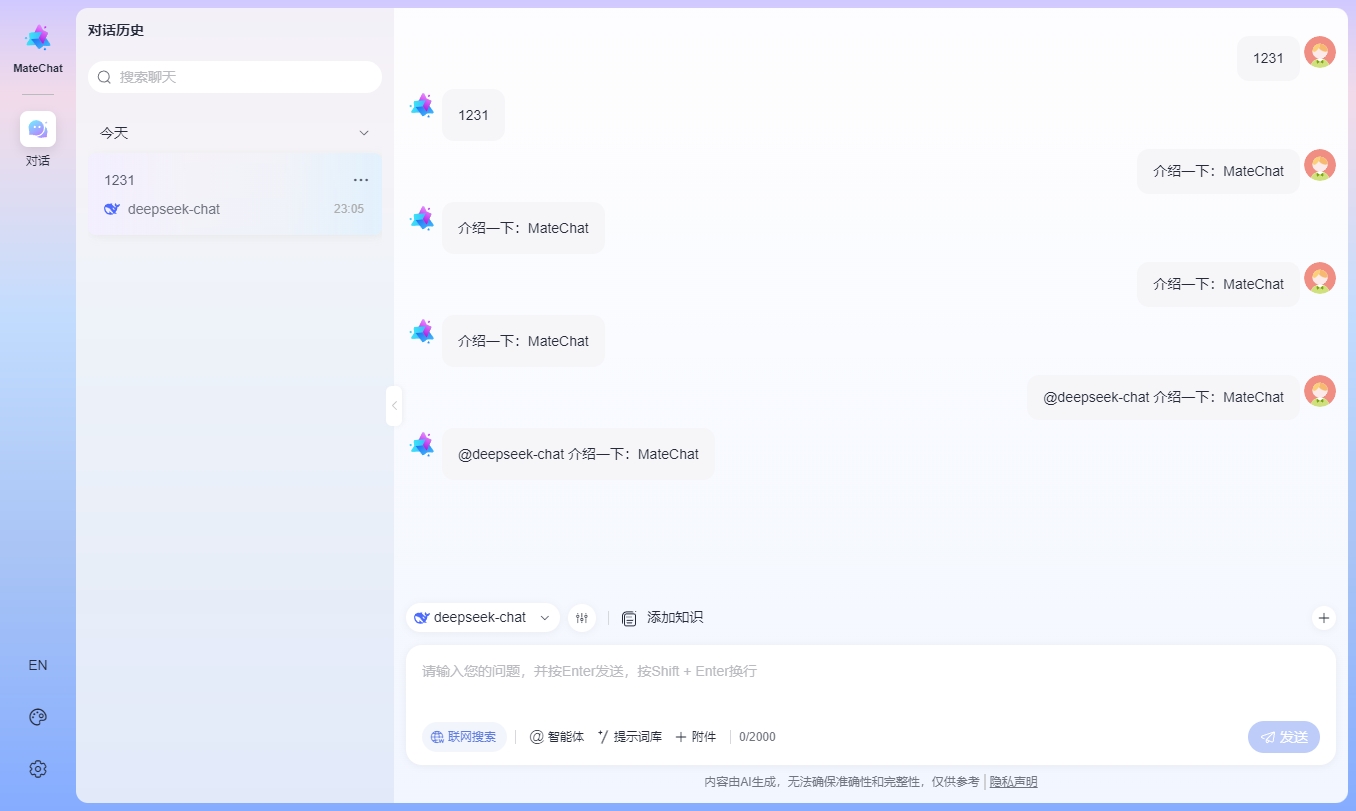Click the 添加知识 label

(675, 618)
